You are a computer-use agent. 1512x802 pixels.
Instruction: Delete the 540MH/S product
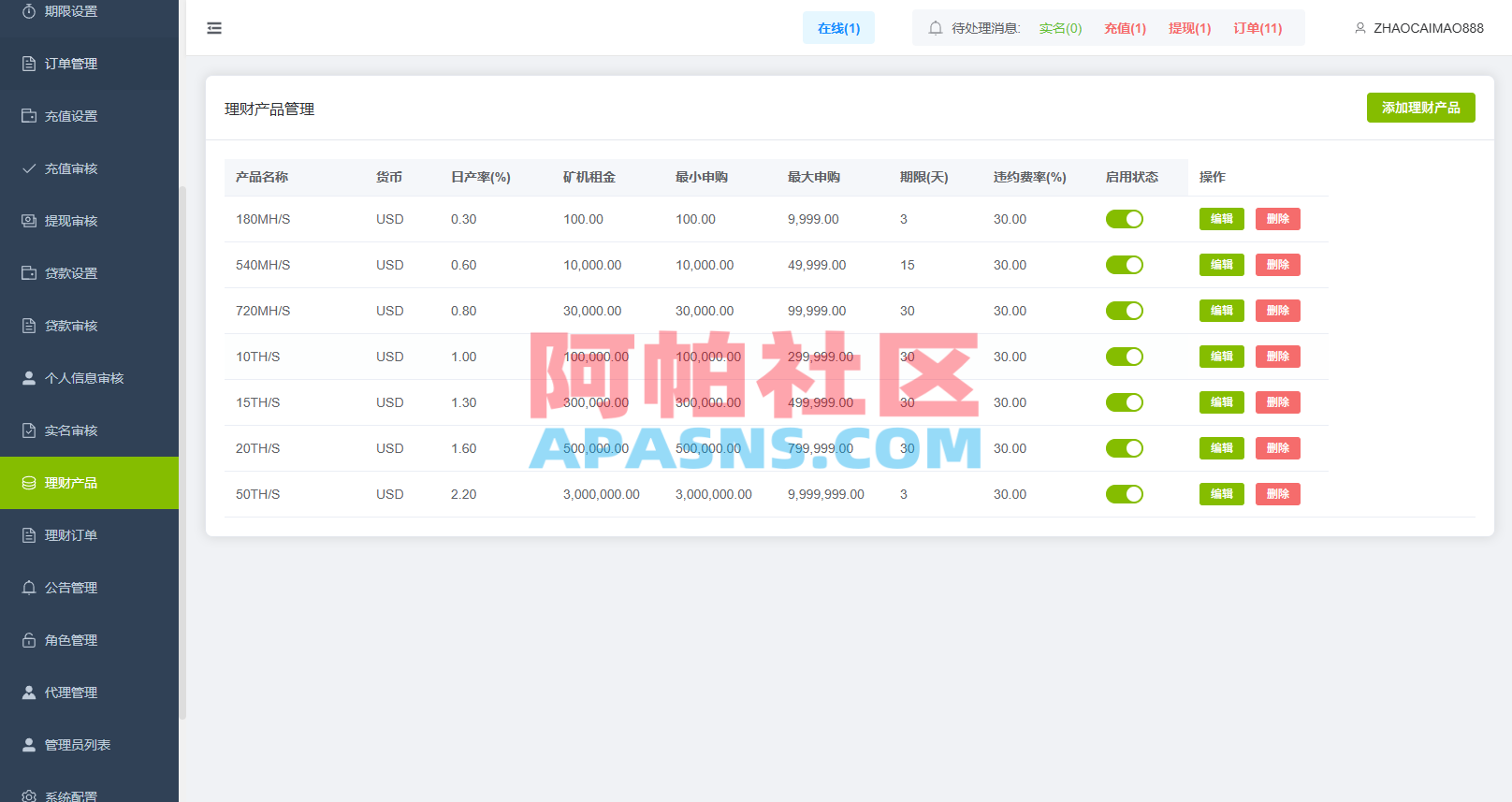[1278, 265]
